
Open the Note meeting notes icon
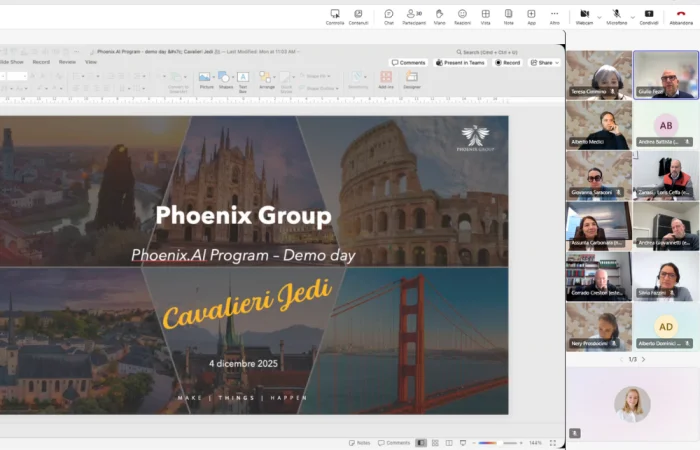(x=509, y=15)
